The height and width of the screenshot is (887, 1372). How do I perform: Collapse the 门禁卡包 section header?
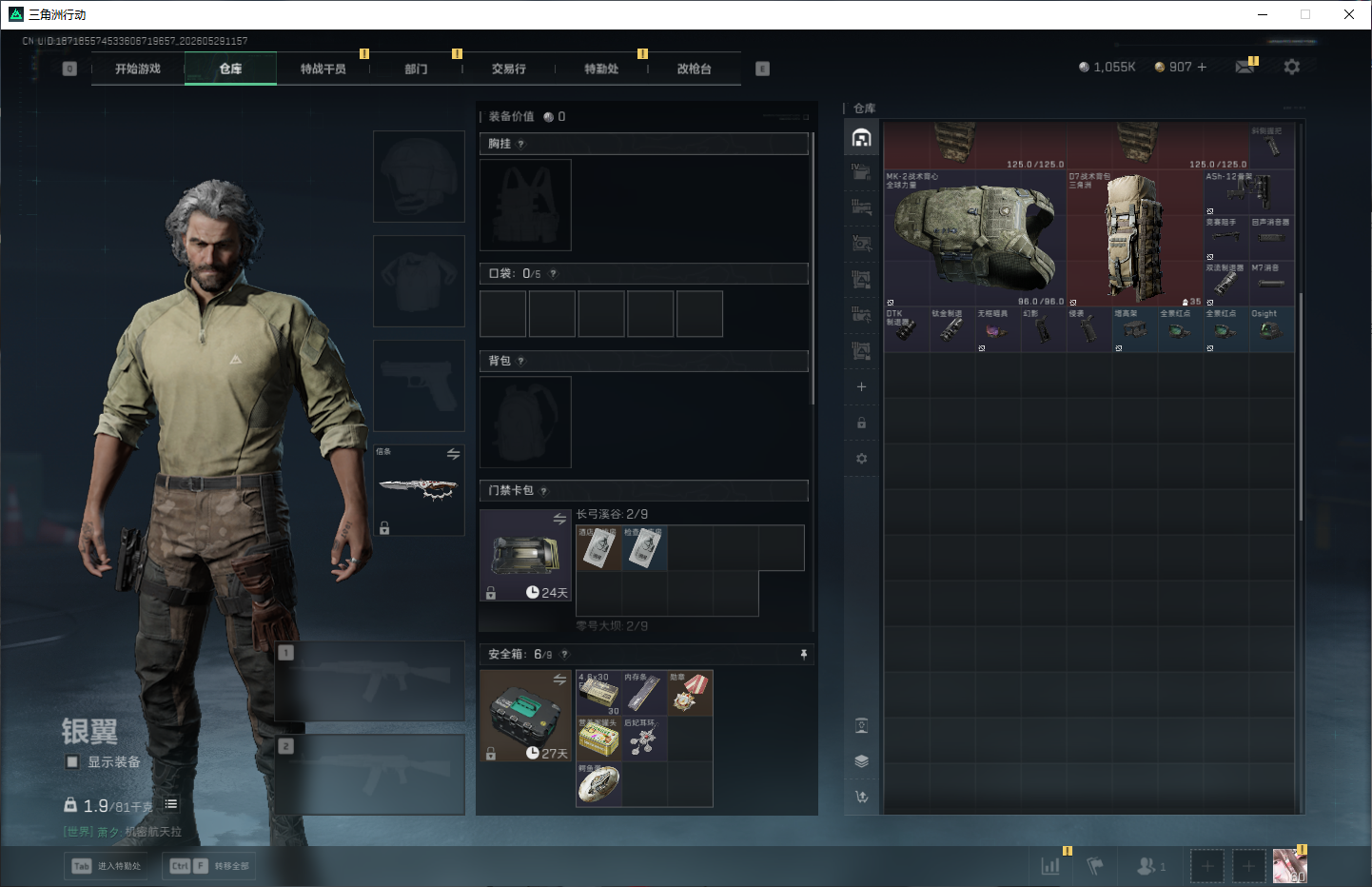pos(644,490)
